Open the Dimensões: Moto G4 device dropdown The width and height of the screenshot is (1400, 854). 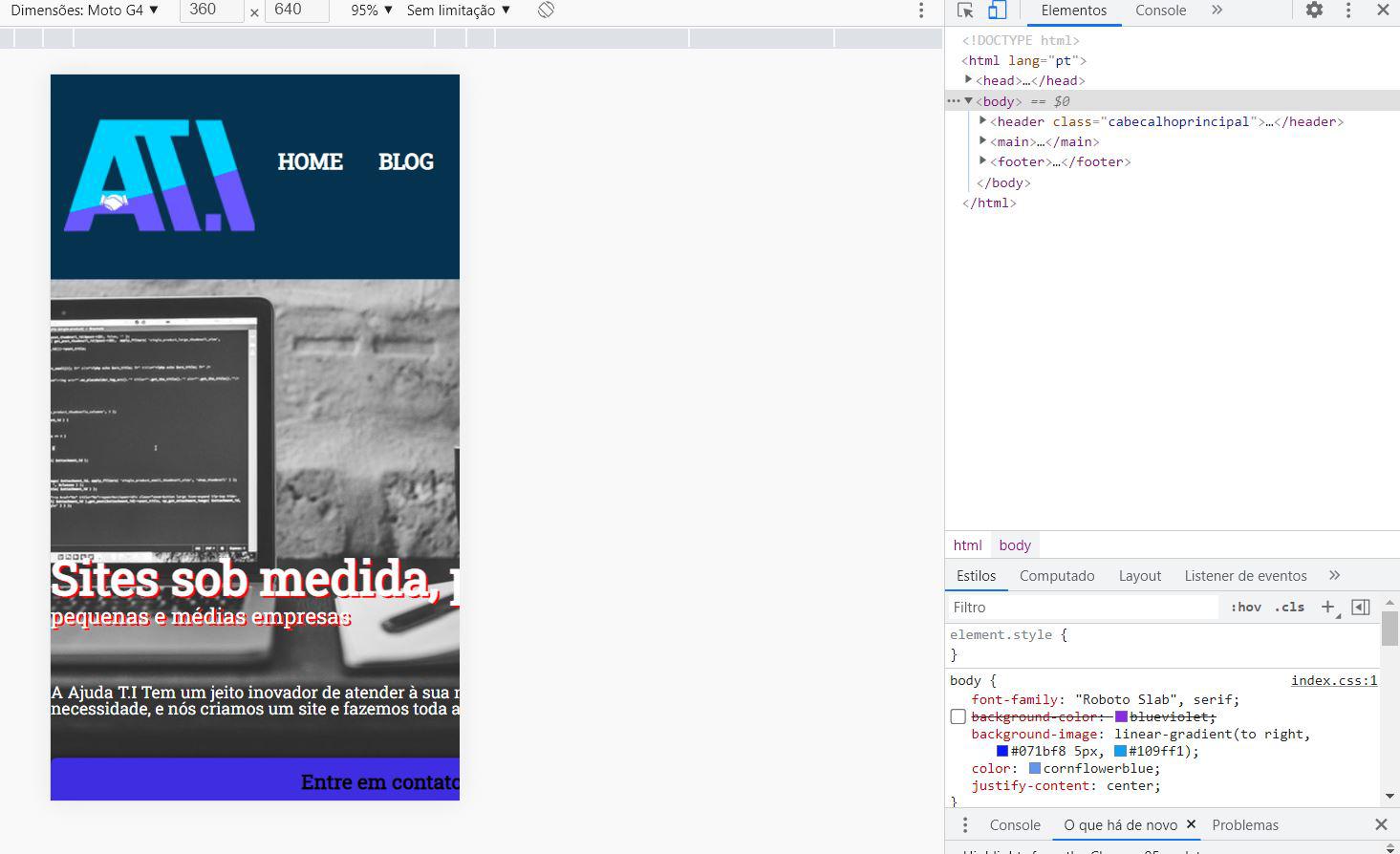click(x=84, y=11)
